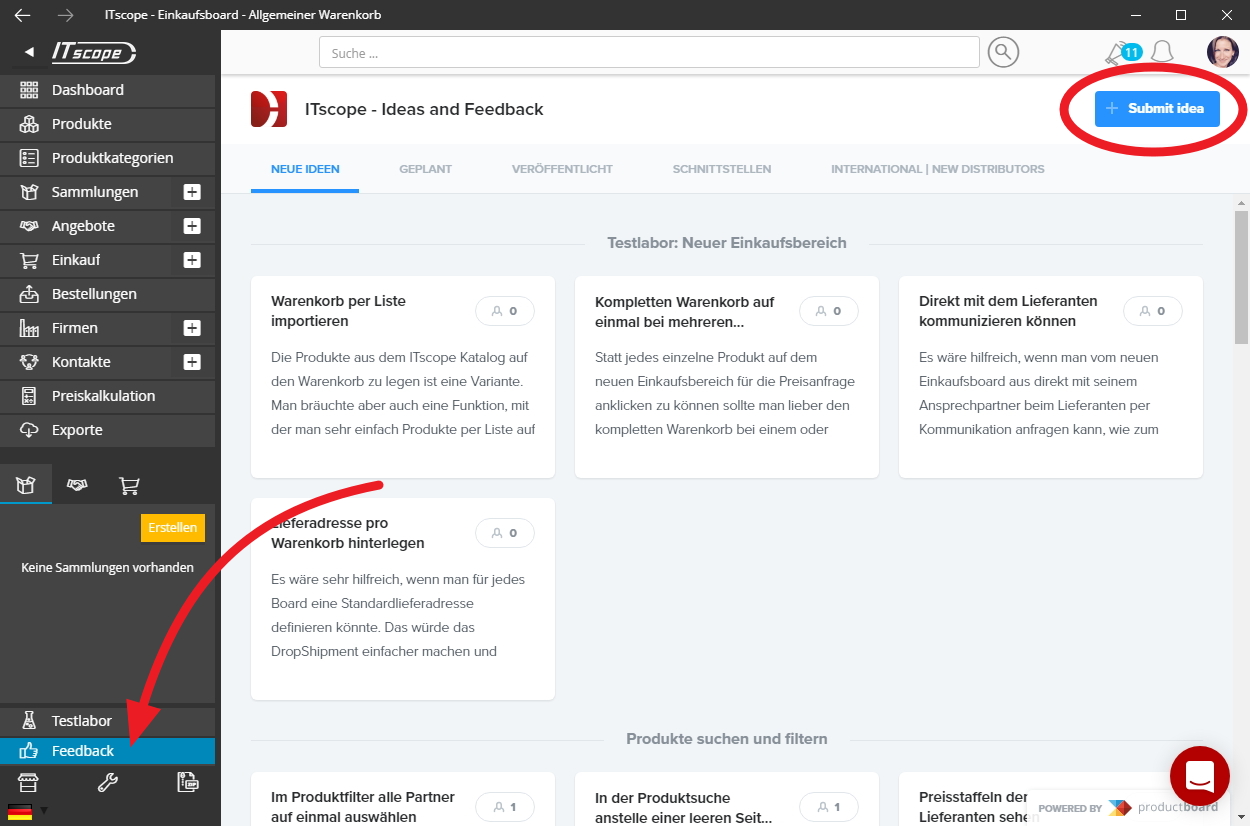Open the Produkte menu item

tap(107, 124)
